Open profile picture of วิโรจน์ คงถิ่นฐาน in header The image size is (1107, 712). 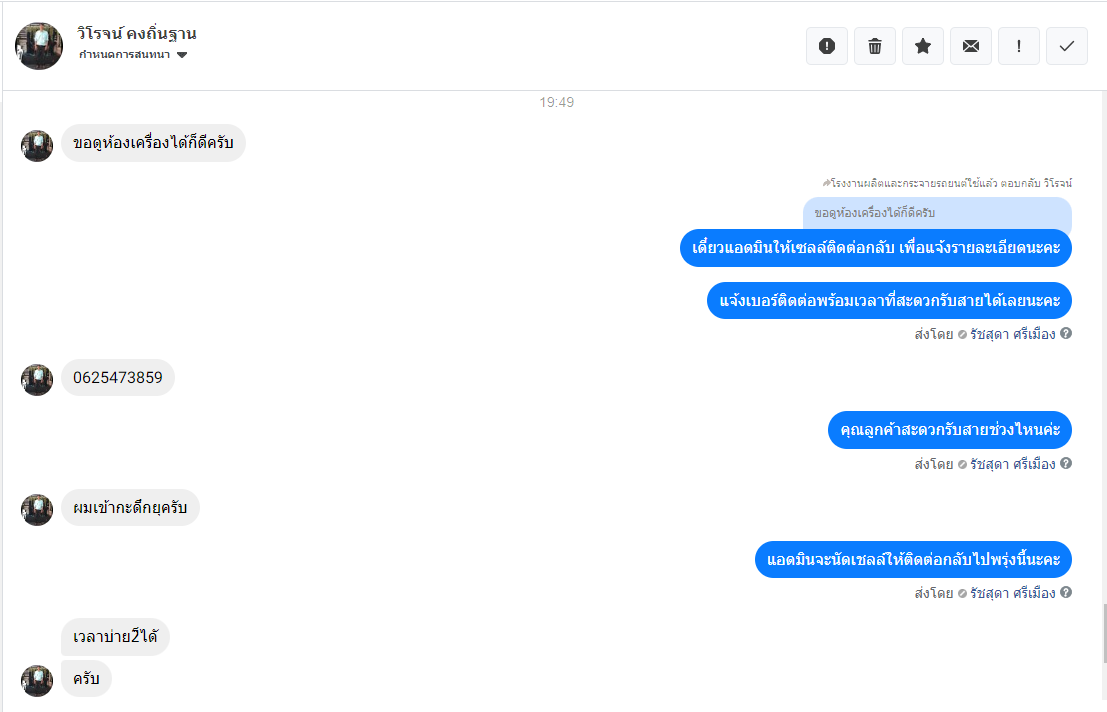pos(39,46)
